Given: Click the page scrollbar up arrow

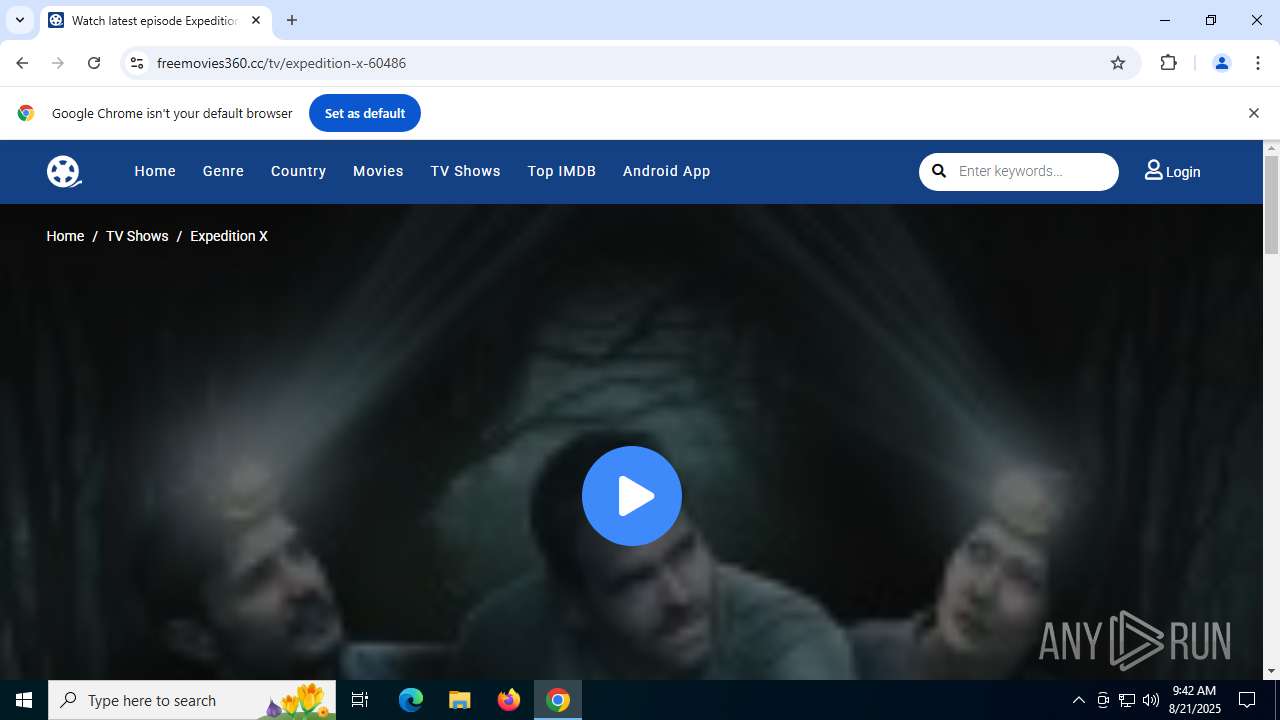Looking at the screenshot, I should (x=1271, y=149).
